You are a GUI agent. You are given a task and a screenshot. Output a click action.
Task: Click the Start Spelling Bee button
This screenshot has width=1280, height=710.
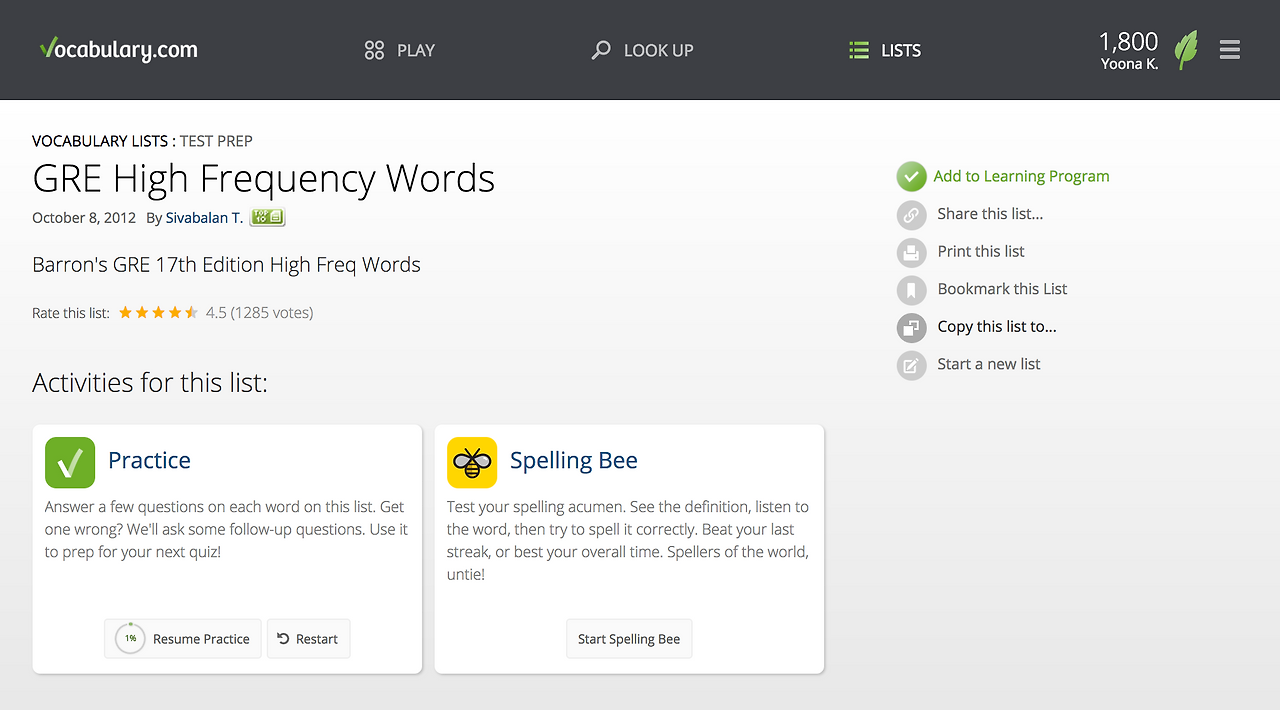click(629, 638)
